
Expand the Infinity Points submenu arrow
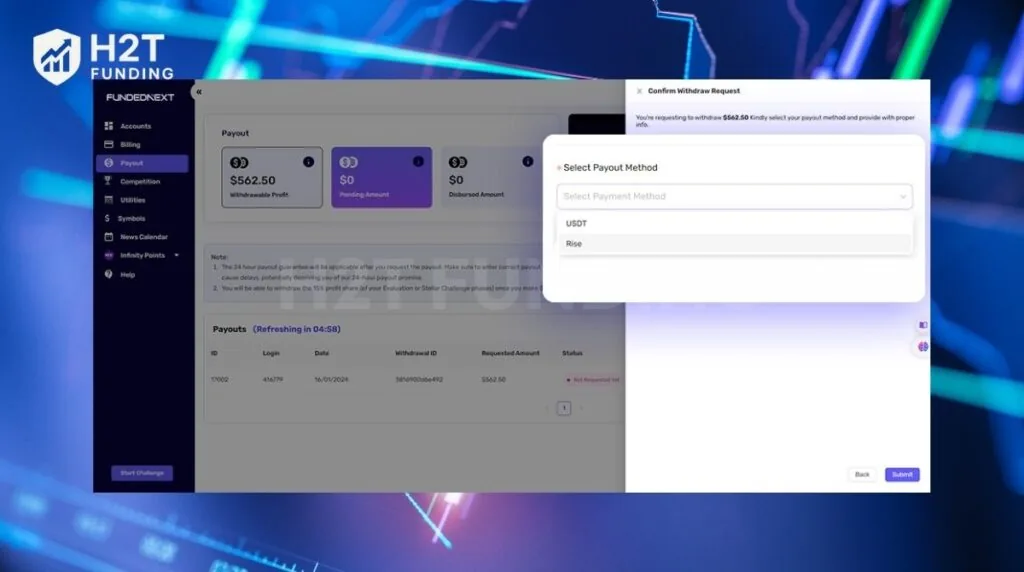pos(176,255)
